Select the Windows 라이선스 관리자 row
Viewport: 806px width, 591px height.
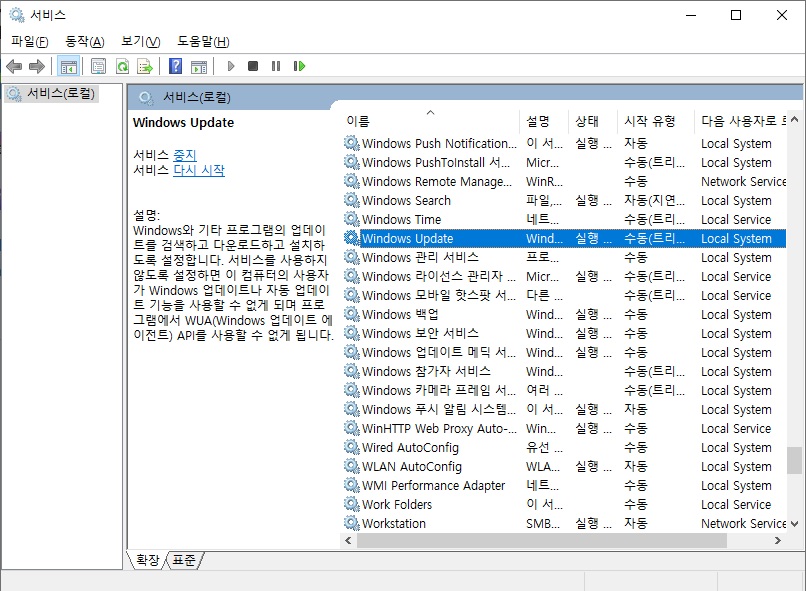click(x=564, y=276)
